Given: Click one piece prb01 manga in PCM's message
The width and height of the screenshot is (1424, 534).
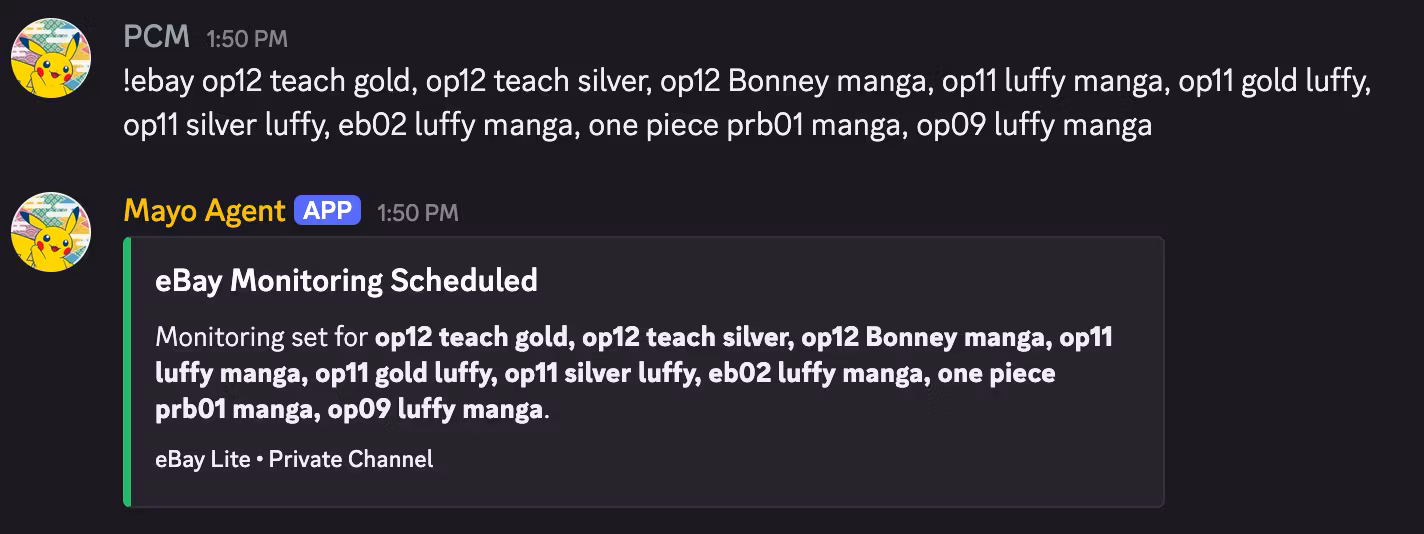Looking at the screenshot, I should 746,125.
